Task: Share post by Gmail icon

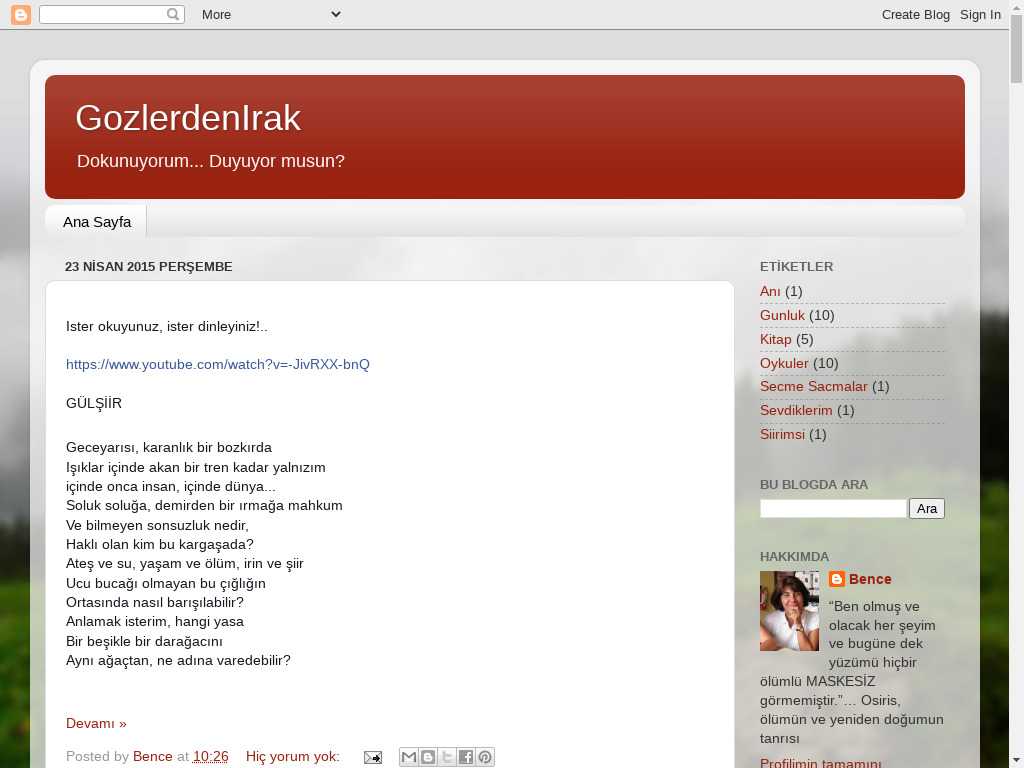Action: pos(408,757)
